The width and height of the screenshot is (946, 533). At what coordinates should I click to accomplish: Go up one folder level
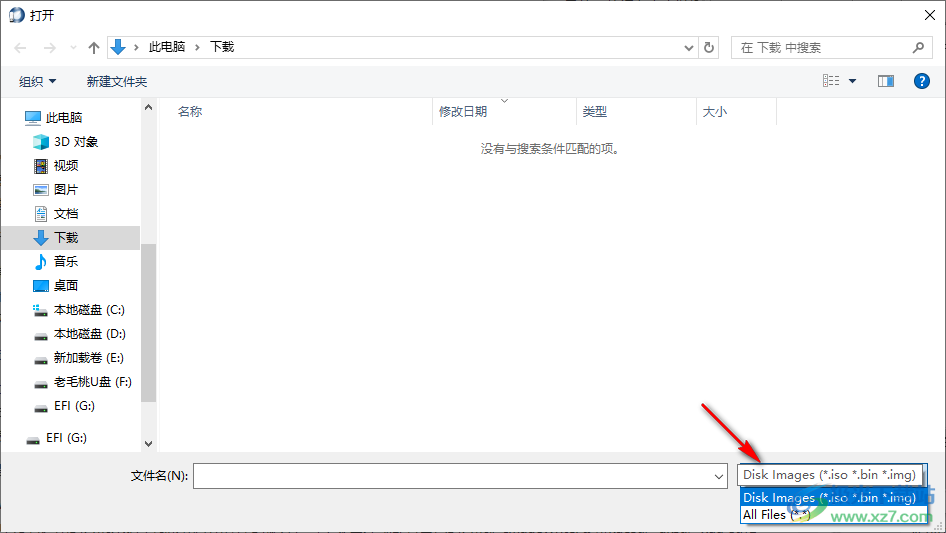click(x=94, y=48)
